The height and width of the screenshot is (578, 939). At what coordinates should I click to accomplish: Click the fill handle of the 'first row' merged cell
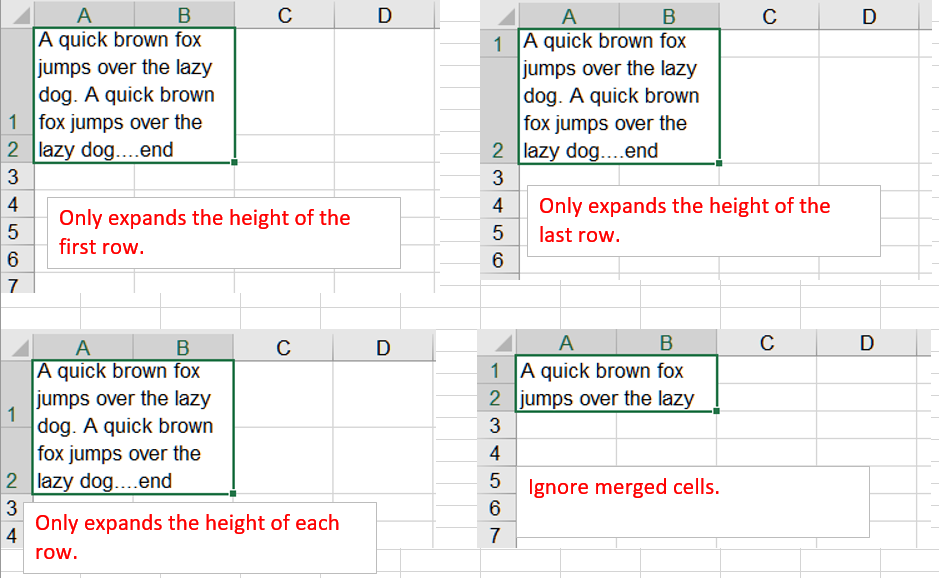(234, 162)
